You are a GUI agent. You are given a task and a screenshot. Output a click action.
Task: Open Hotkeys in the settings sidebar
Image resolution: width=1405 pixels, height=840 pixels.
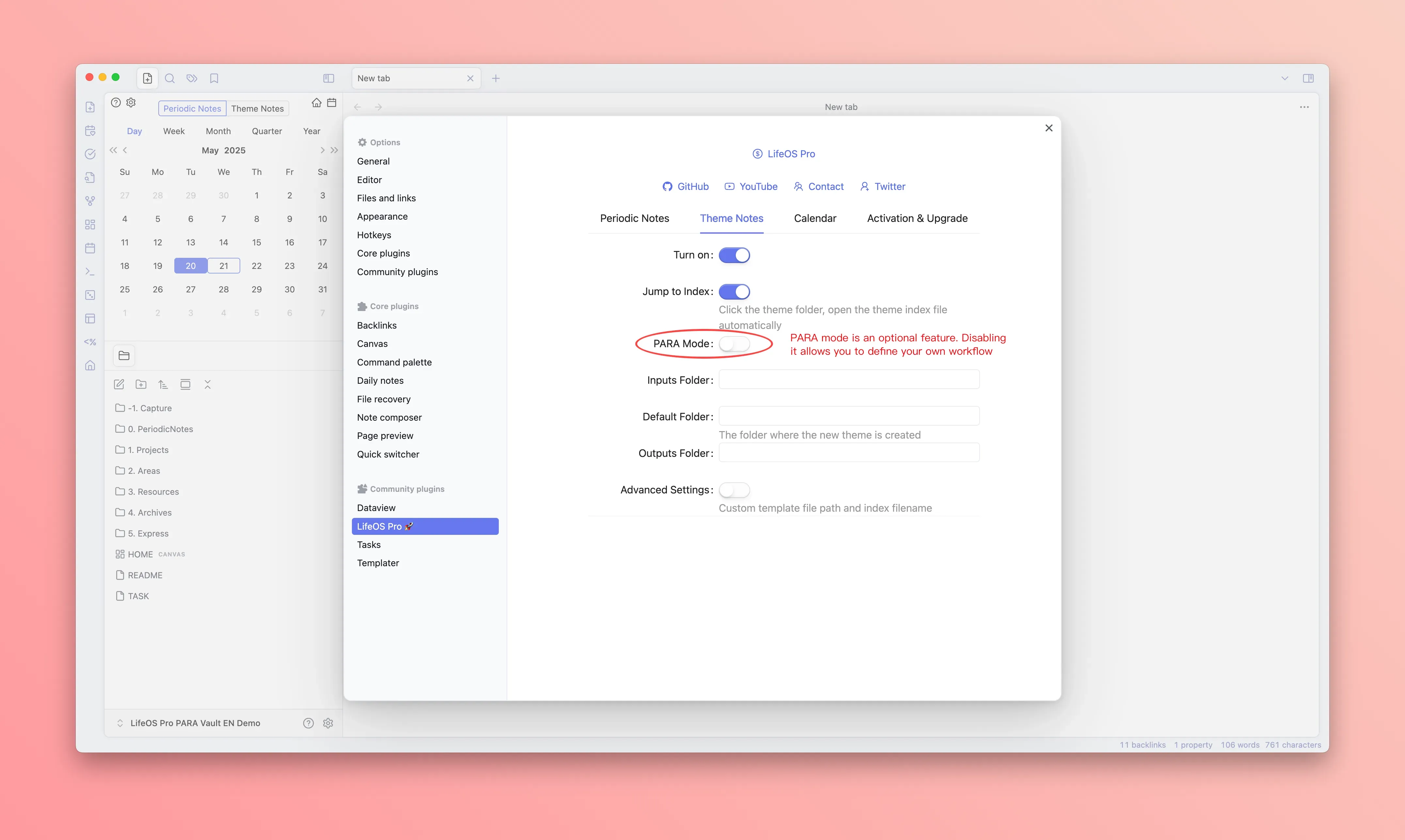pyautogui.click(x=373, y=235)
